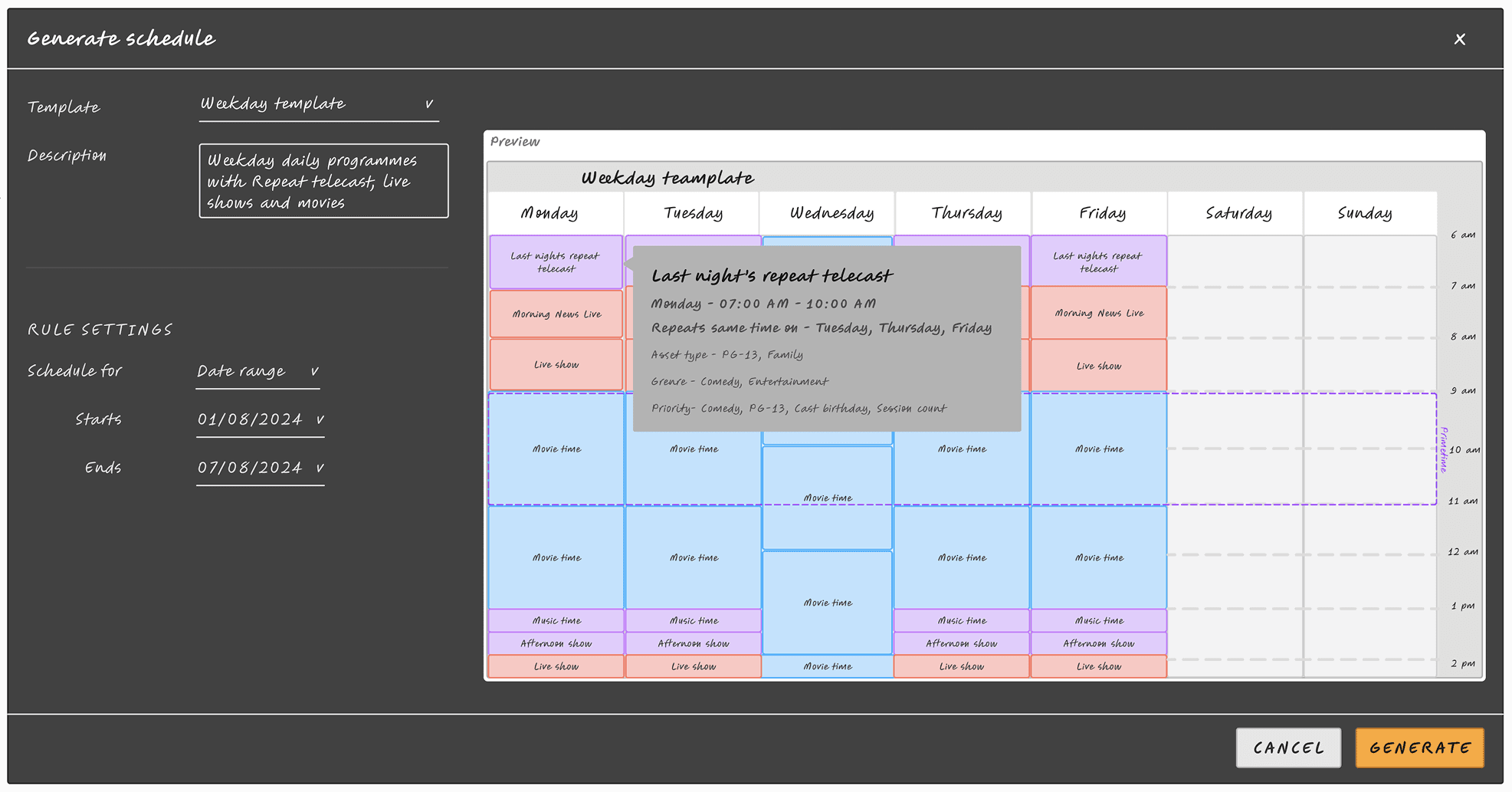The height and width of the screenshot is (792, 1512).
Task: Select Friday's Last nights repeat telecast block
Action: point(1099,261)
